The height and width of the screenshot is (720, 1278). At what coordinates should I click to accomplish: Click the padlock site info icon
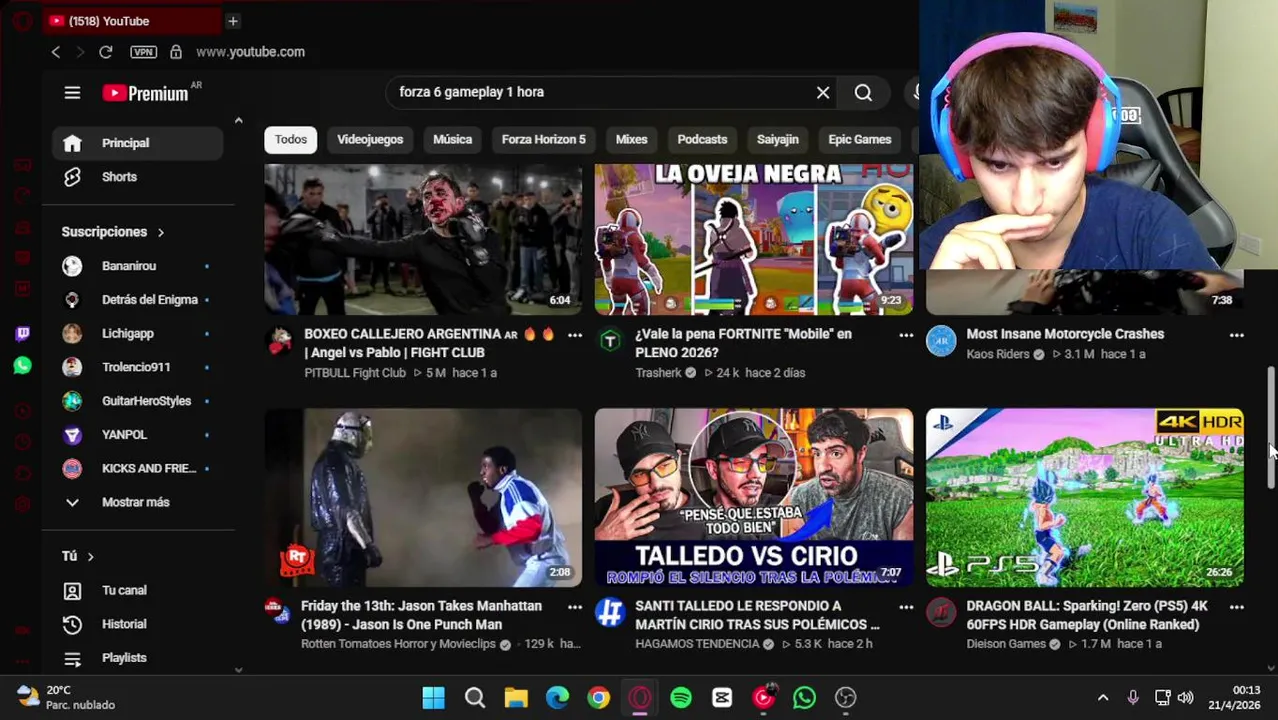click(176, 52)
